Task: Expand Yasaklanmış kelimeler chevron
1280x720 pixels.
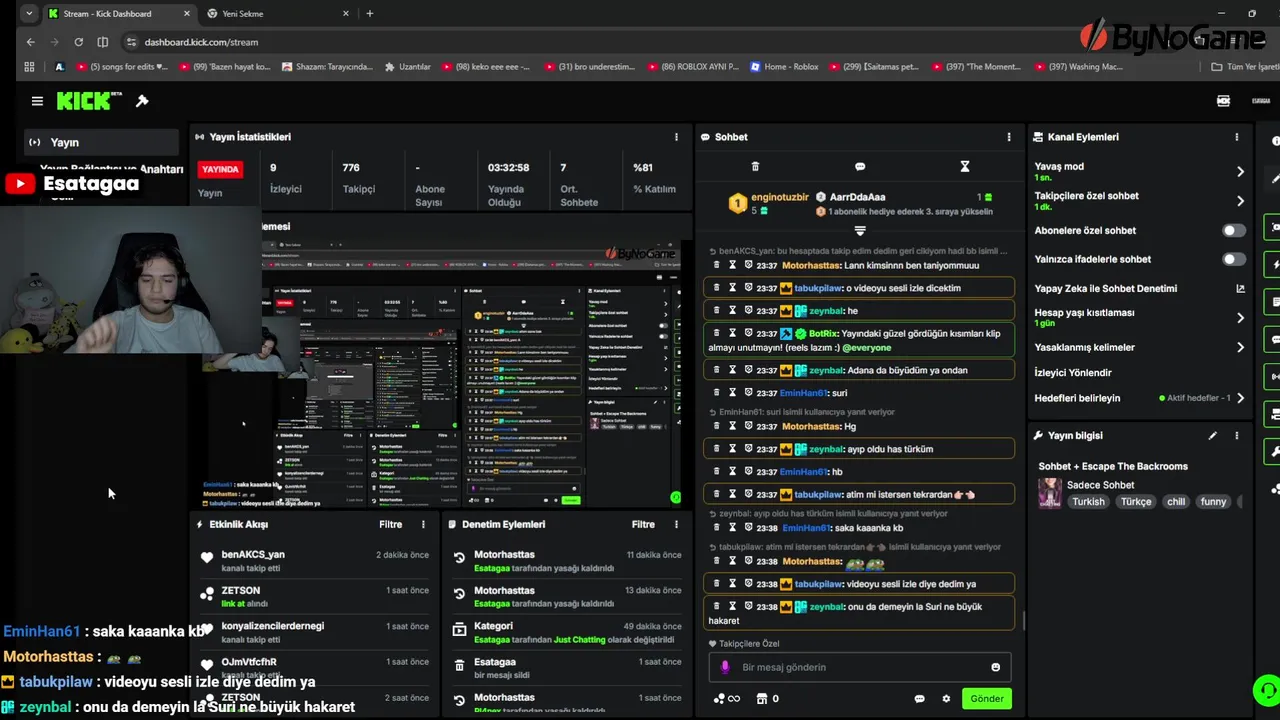Action: tap(1240, 347)
